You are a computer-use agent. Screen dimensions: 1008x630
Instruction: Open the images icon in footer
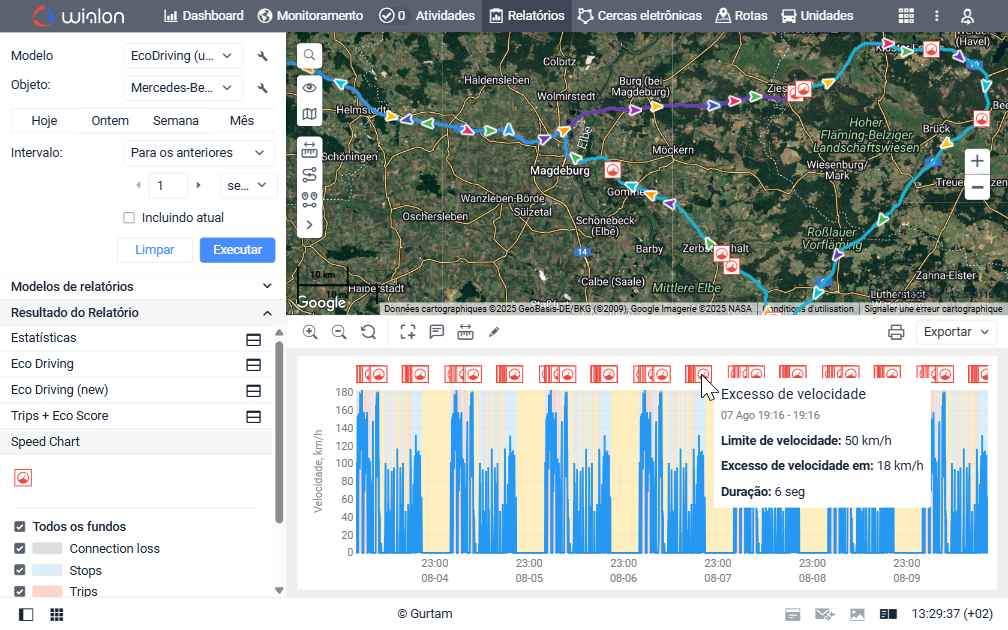point(857,615)
